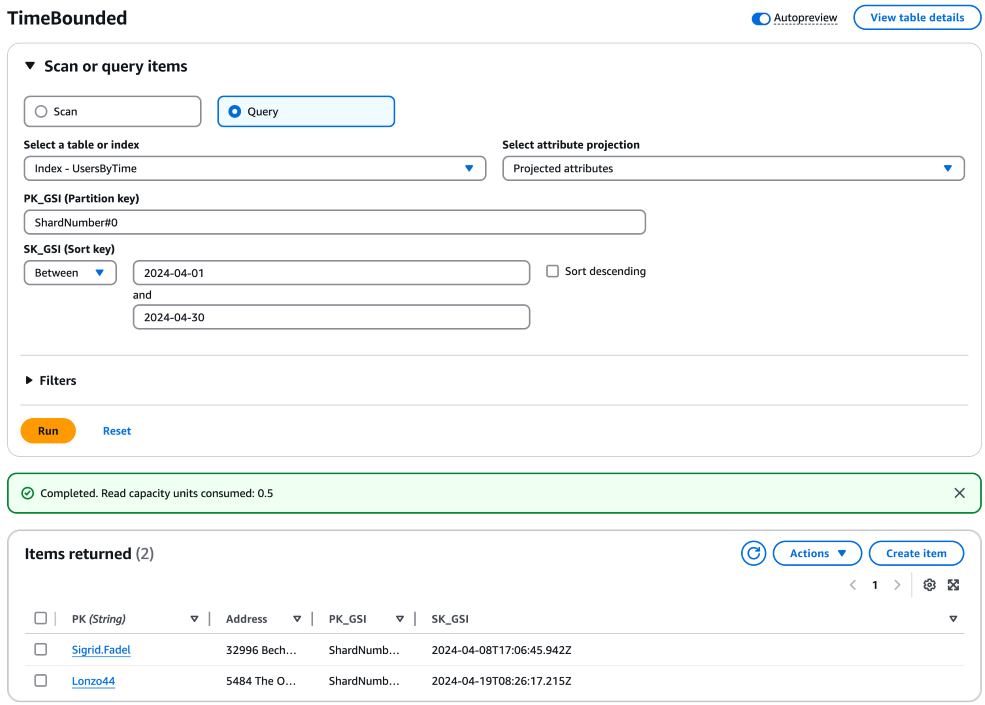Expand results table to fullscreen
Viewport: 985px width, 705px height.
tap(953, 585)
